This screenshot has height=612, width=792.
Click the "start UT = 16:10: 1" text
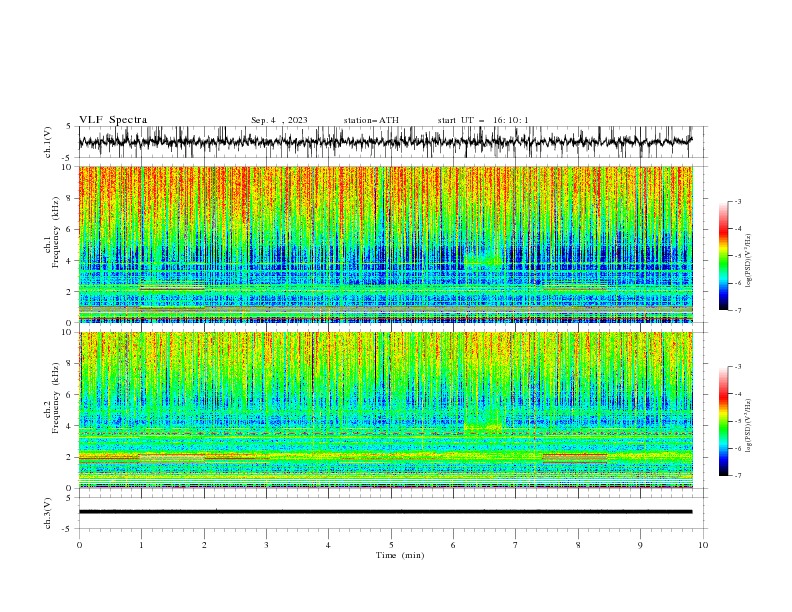point(483,120)
